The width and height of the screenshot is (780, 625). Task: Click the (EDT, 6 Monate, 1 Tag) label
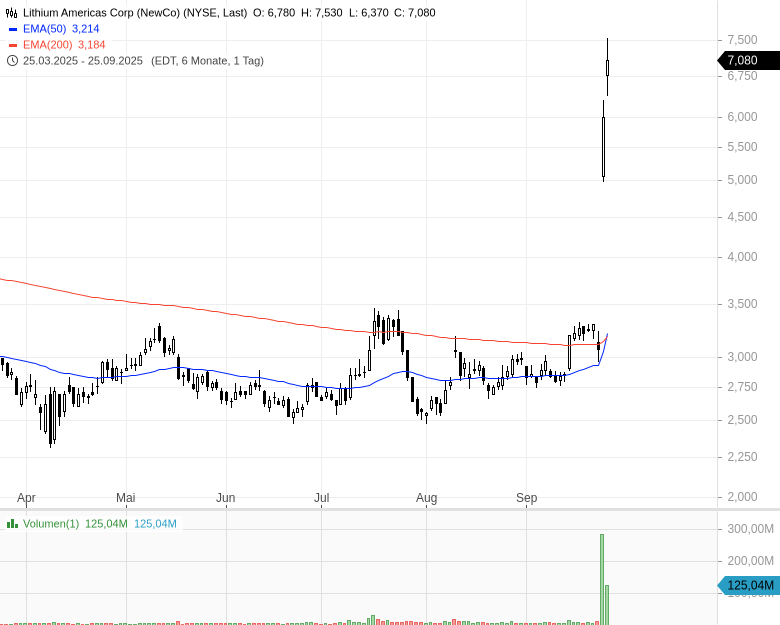pos(207,61)
